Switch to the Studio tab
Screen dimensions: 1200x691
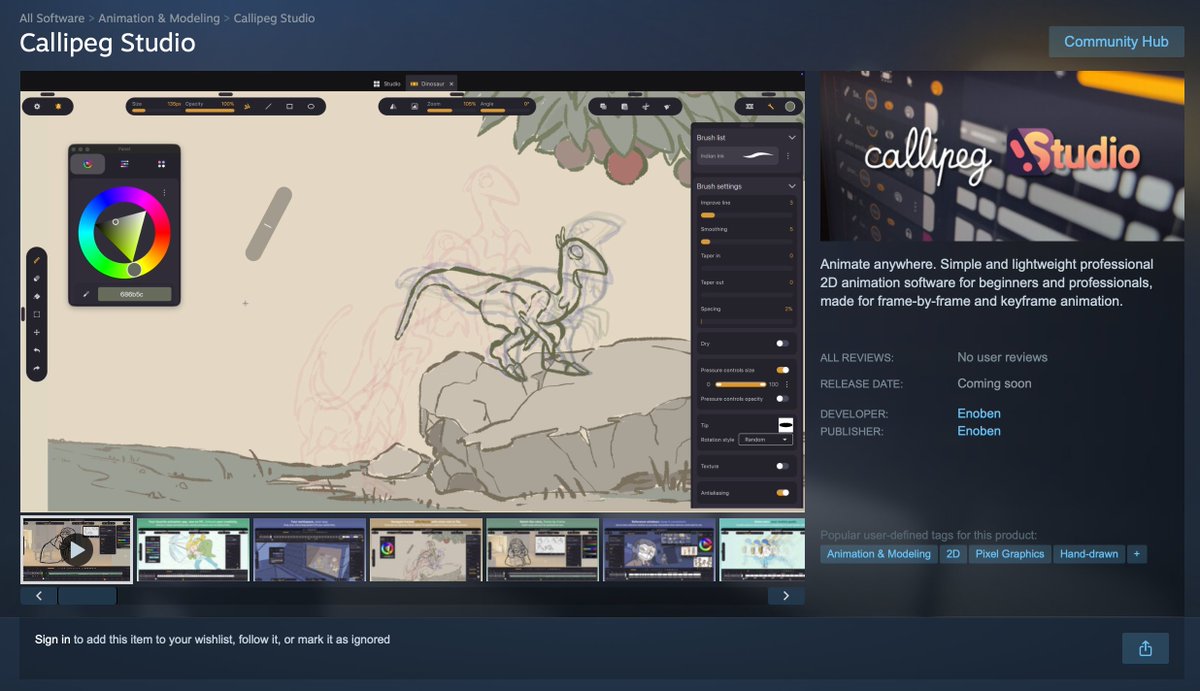[x=387, y=83]
